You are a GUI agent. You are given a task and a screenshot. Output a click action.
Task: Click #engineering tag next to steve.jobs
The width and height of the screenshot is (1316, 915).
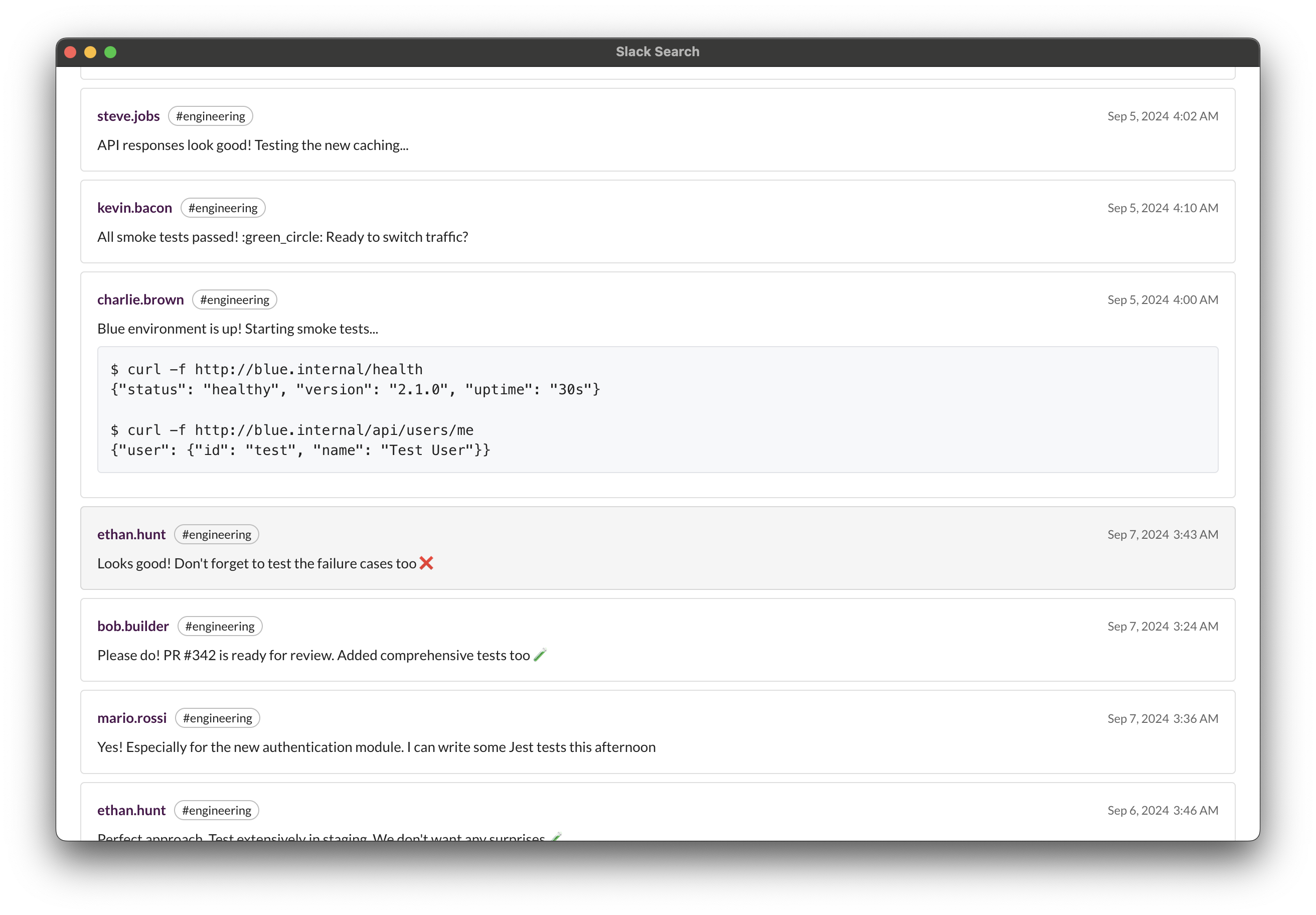(x=210, y=116)
